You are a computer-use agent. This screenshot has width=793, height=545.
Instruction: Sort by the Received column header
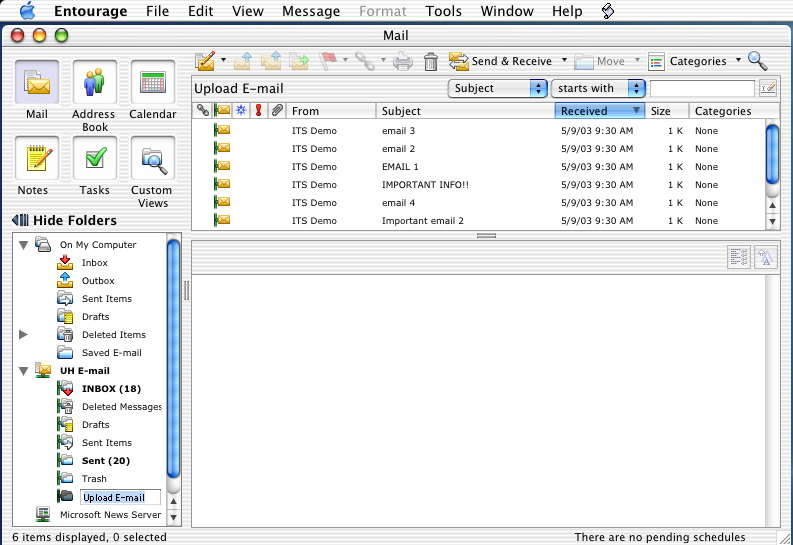(x=599, y=111)
